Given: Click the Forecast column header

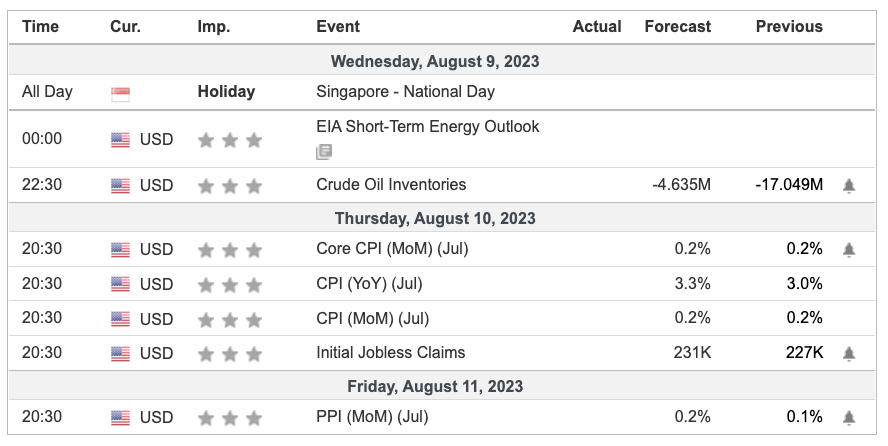Looking at the screenshot, I should tap(678, 27).
